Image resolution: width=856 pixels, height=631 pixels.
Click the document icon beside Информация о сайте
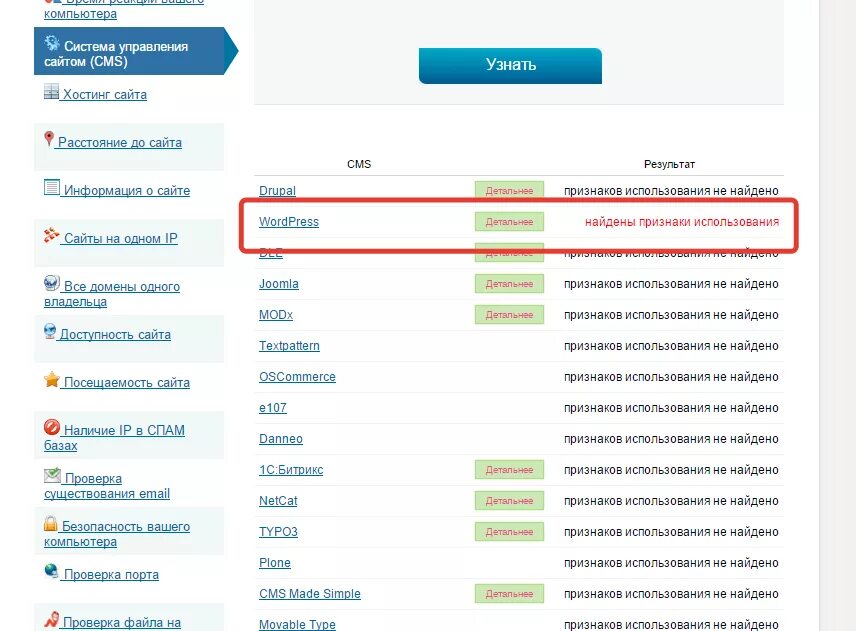52,187
